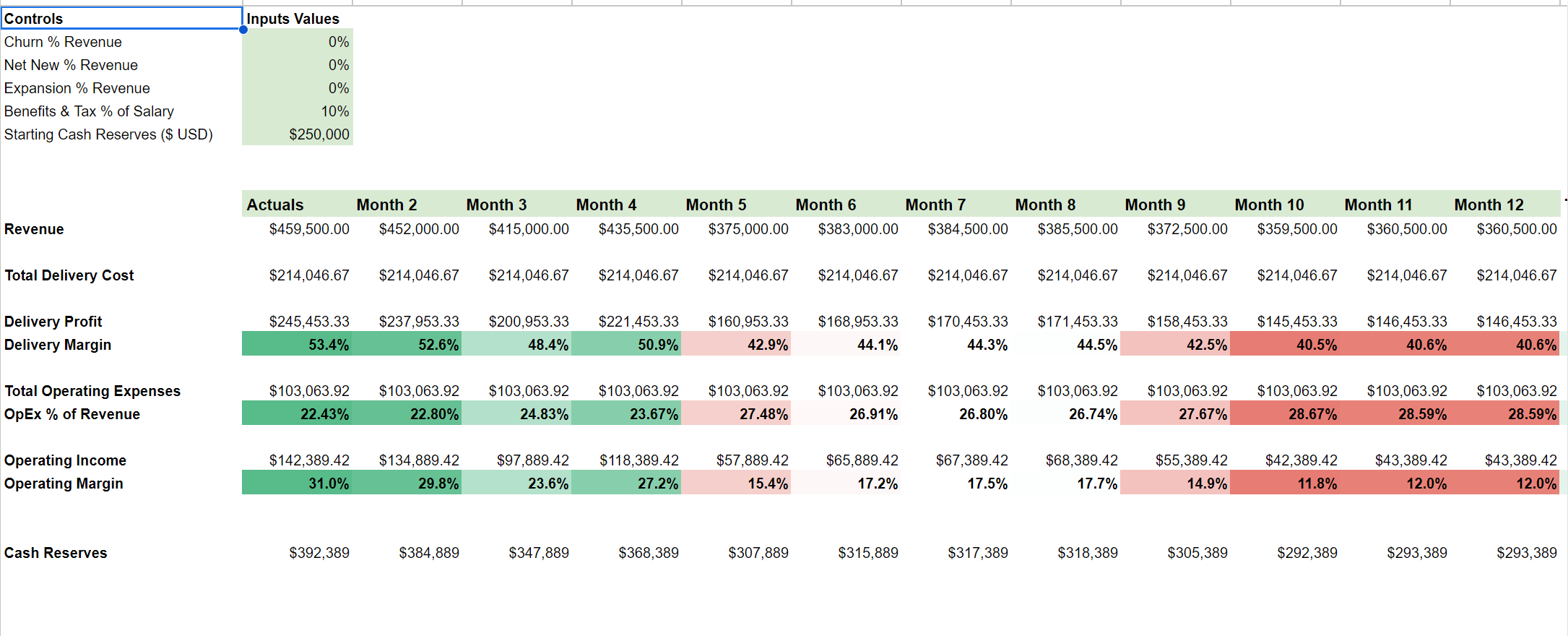Select Month 2 revenue $452,000.00
This screenshot has height=636, width=1568.
pyautogui.click(x=407, y=229)
